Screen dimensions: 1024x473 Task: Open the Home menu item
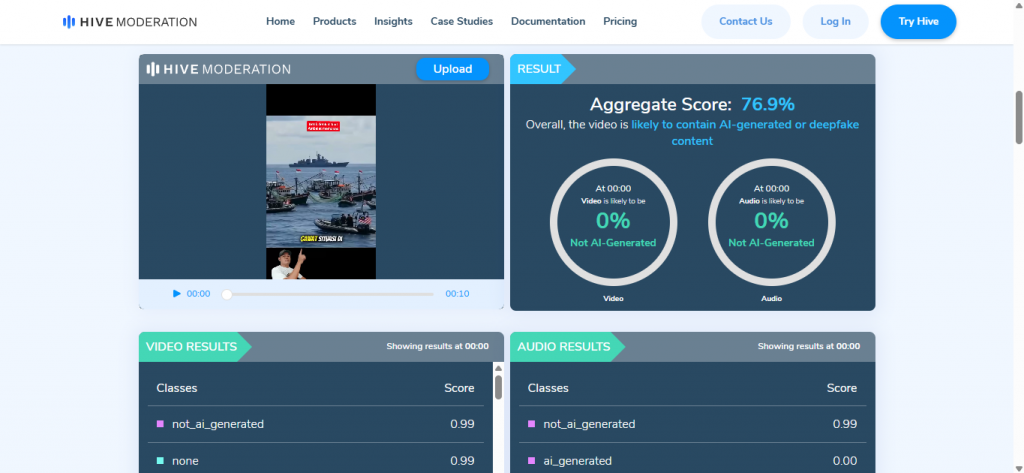click(x=280, y=21)
